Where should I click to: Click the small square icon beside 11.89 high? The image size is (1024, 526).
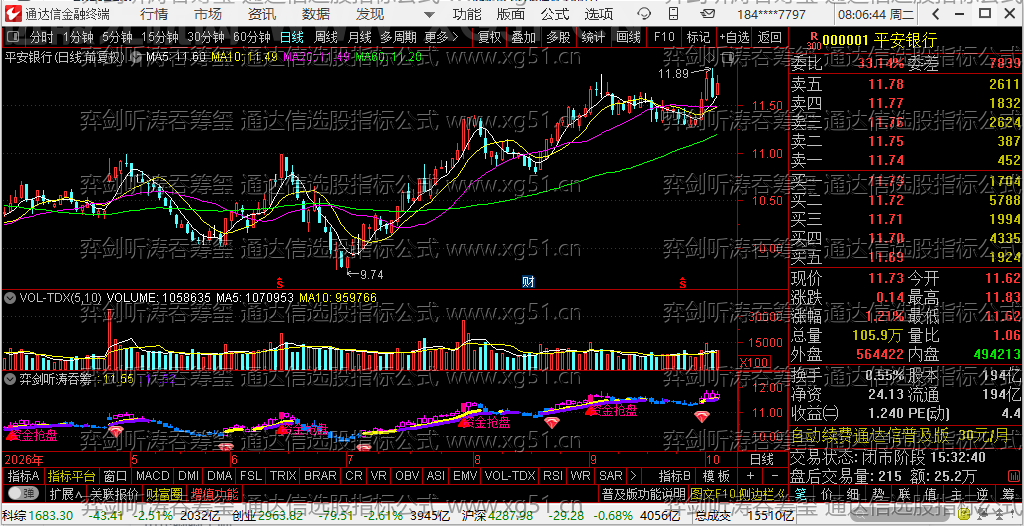tap(728, 58)
